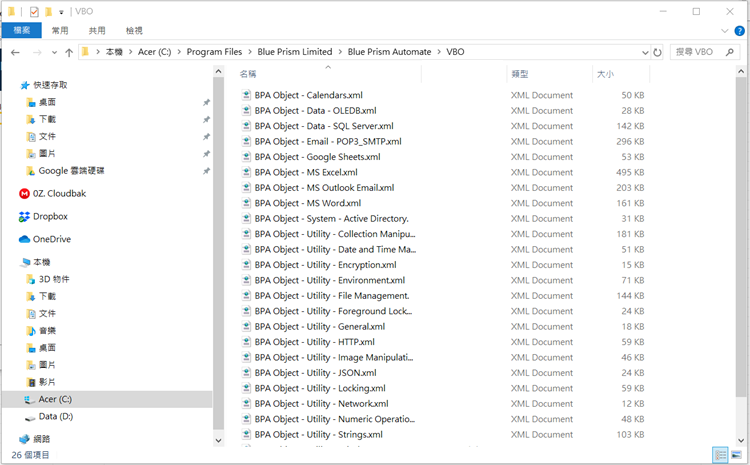Switch to large icons view in status bar
The width and height of the screenshot is (750, 465).
736,454
